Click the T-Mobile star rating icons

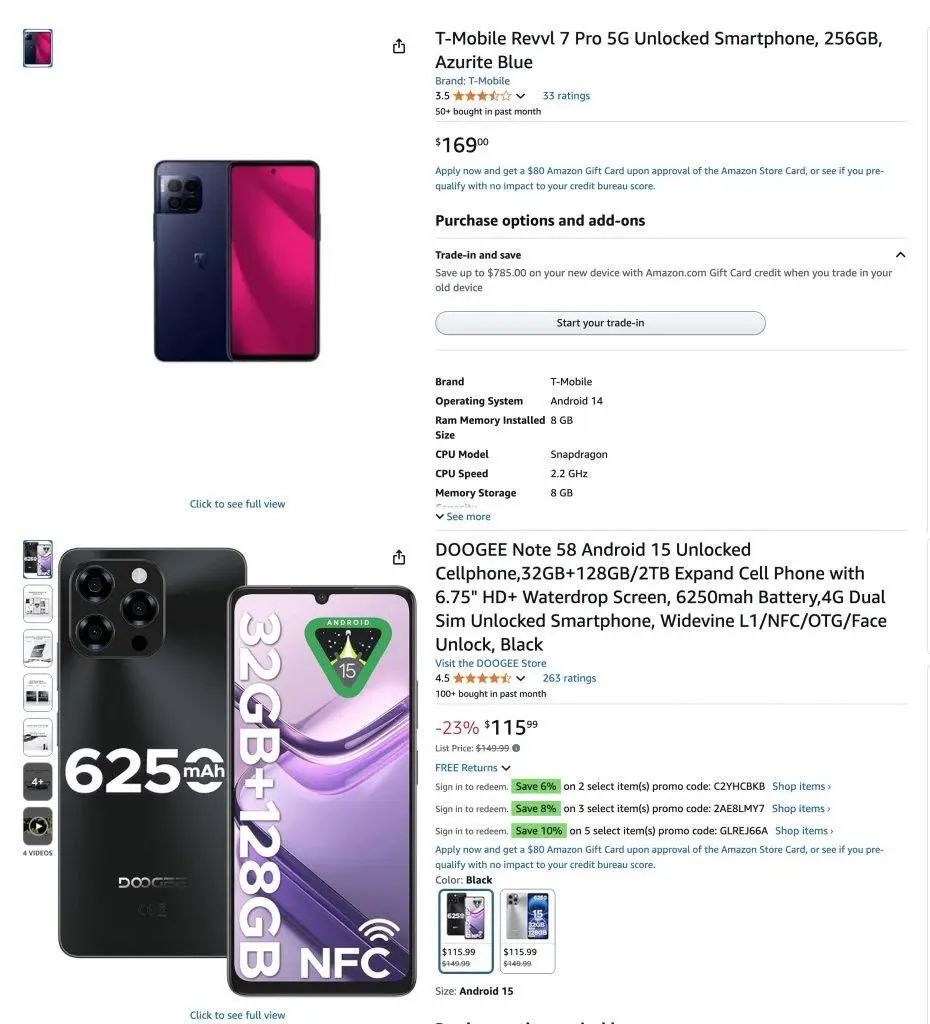pos(482,96)
